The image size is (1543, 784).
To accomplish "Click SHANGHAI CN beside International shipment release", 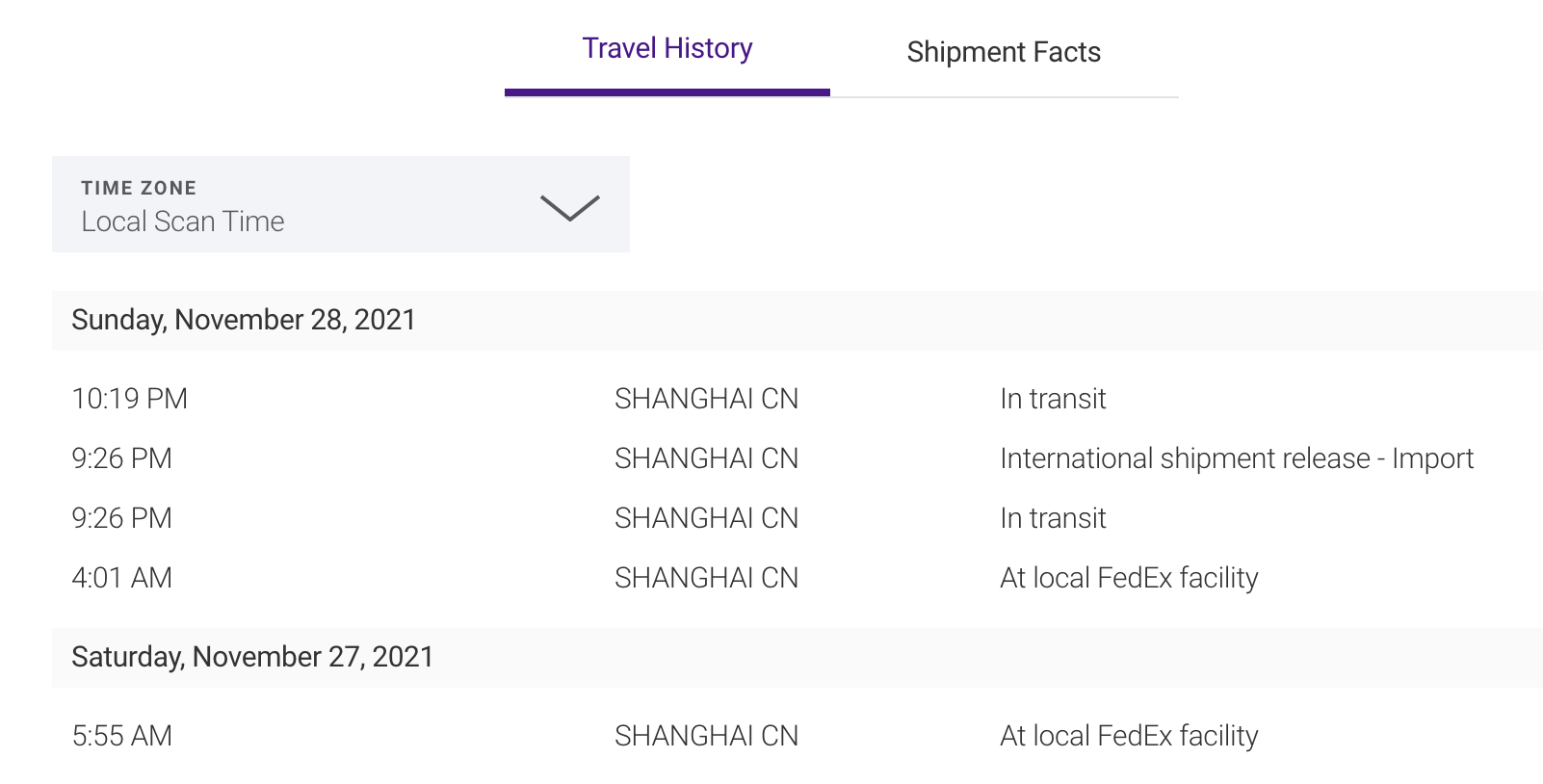I will [706, 458].
